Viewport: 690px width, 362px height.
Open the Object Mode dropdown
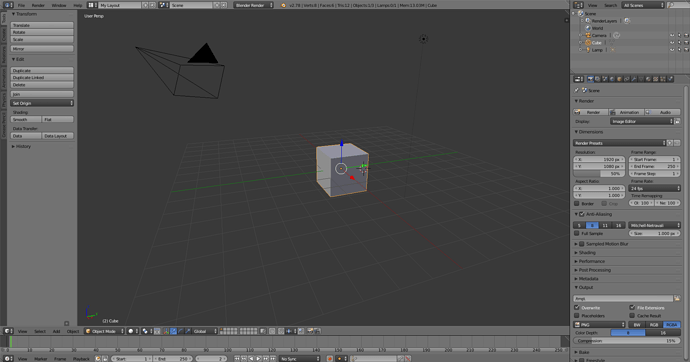[104, 331]
